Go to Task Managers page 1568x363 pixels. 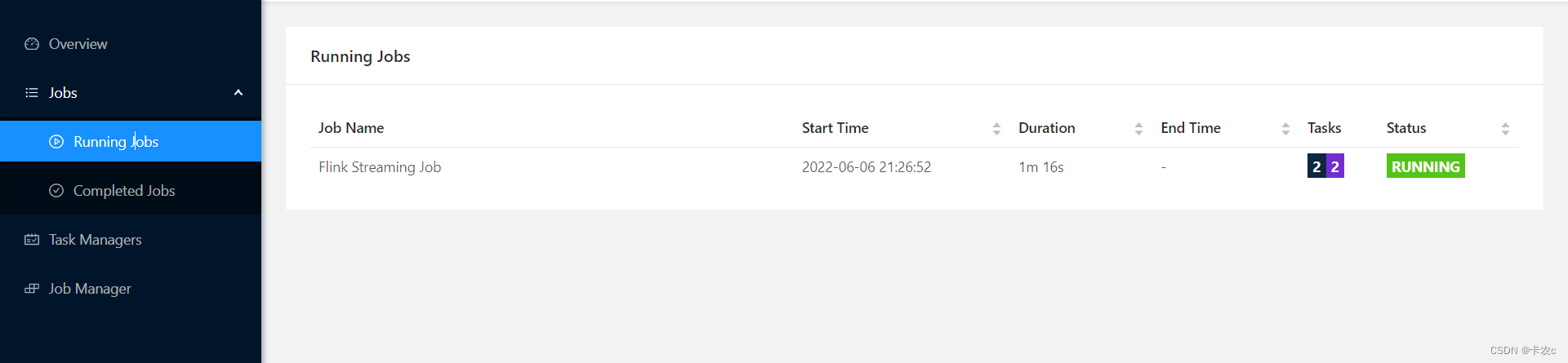tap(95, 240)
